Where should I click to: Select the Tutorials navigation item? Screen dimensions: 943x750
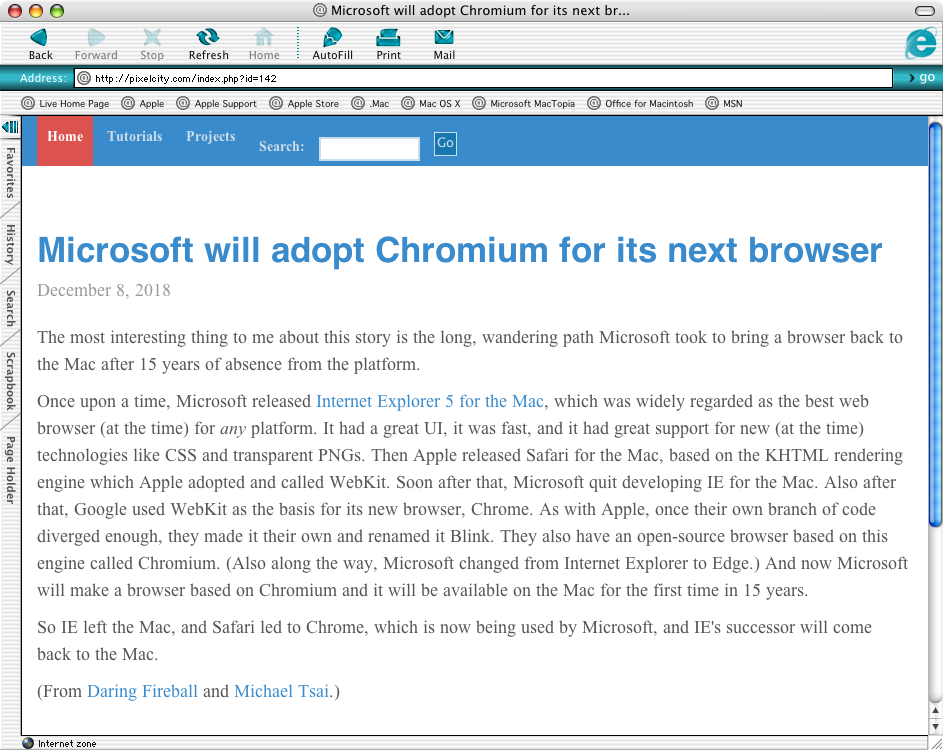tap(135, 137)
